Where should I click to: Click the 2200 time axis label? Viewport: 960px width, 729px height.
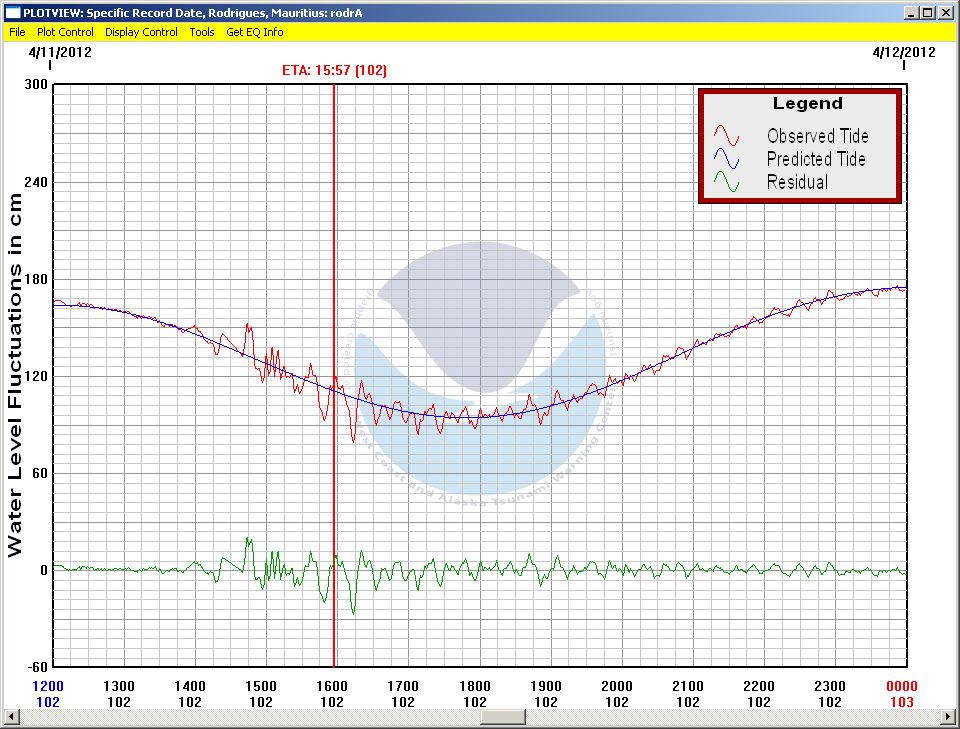click(x=759, y=686)
